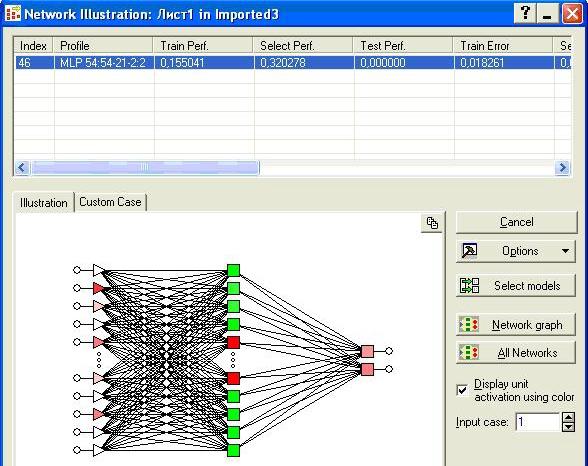The height and width of the screenshot is (466, 588).
Task: Click the scroll right arrow
Action: click(562, 168)
